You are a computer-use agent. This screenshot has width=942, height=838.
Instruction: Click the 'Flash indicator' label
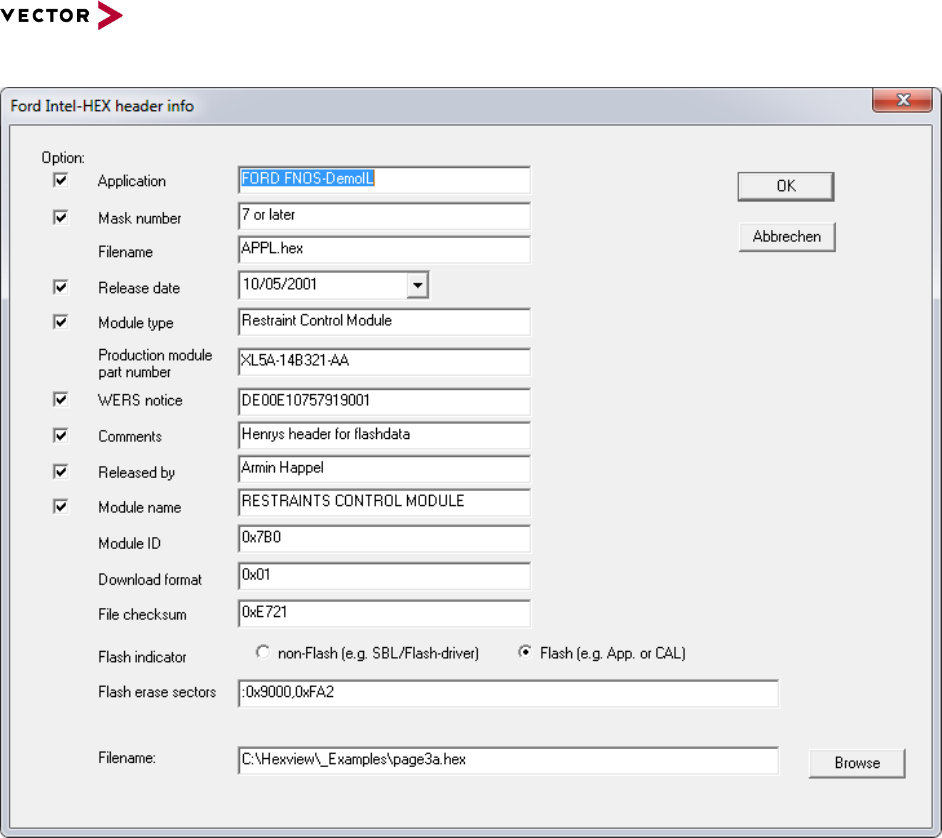click(142, 657)
